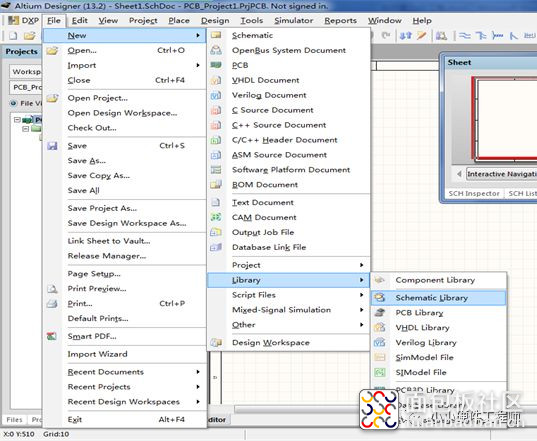Expand the Recent Projects submenu

click(198, 387)
